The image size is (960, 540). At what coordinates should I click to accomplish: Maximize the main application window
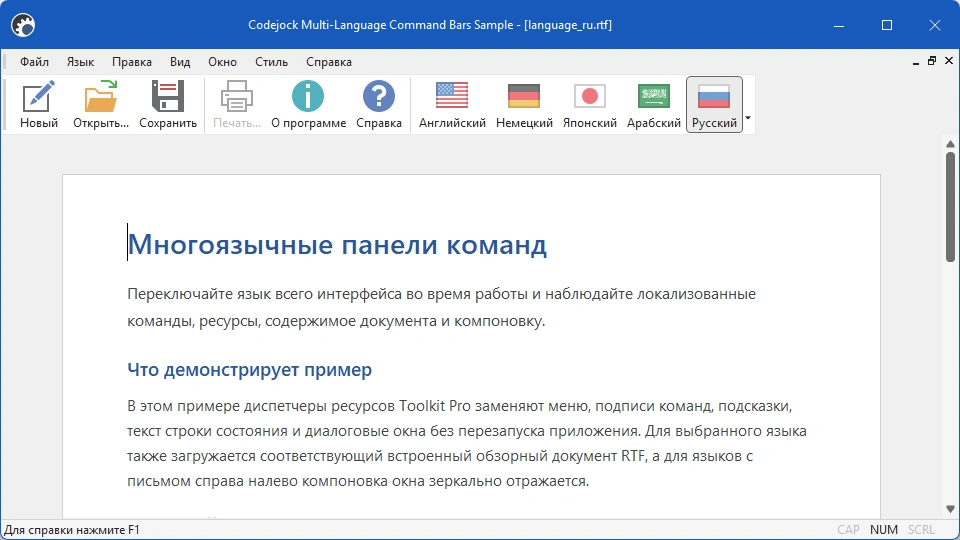coord(887,25)
